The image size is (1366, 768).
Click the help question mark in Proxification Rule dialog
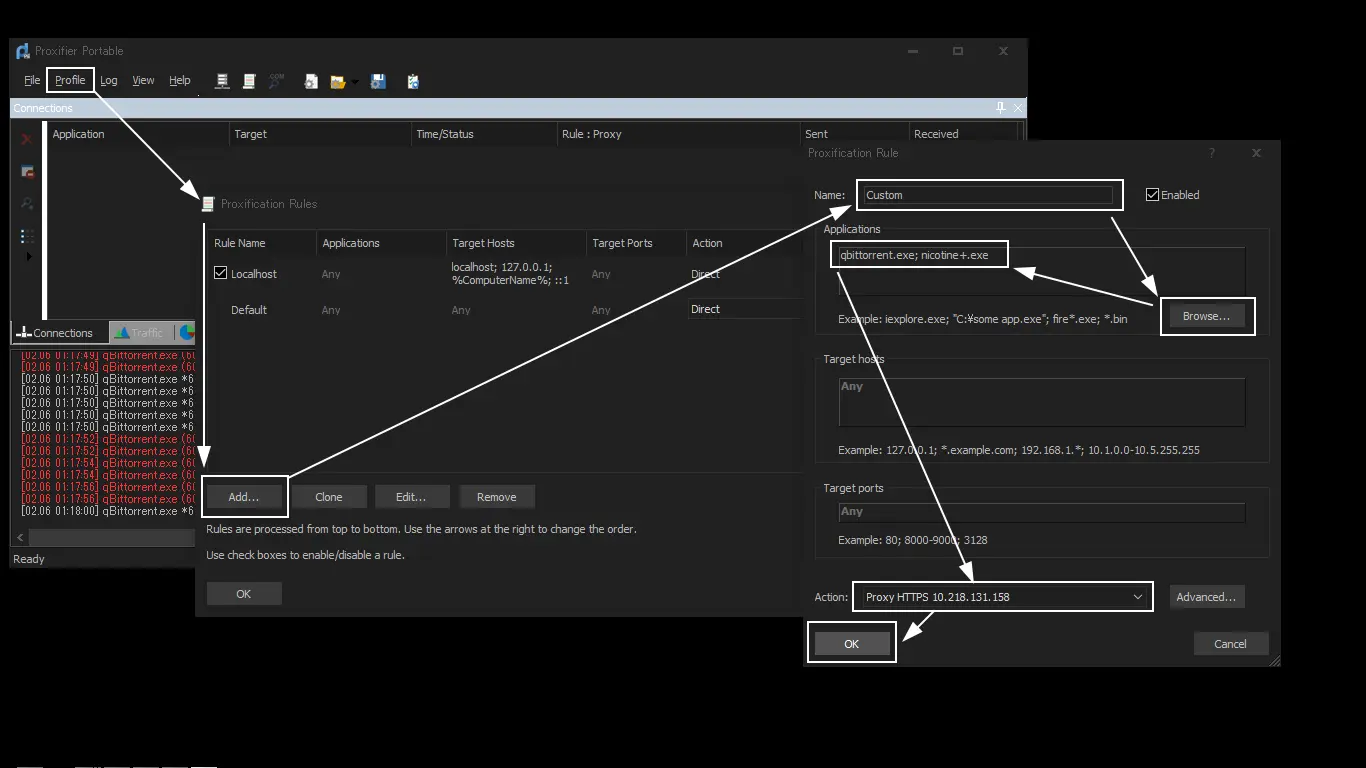[x=1212, y=153]
